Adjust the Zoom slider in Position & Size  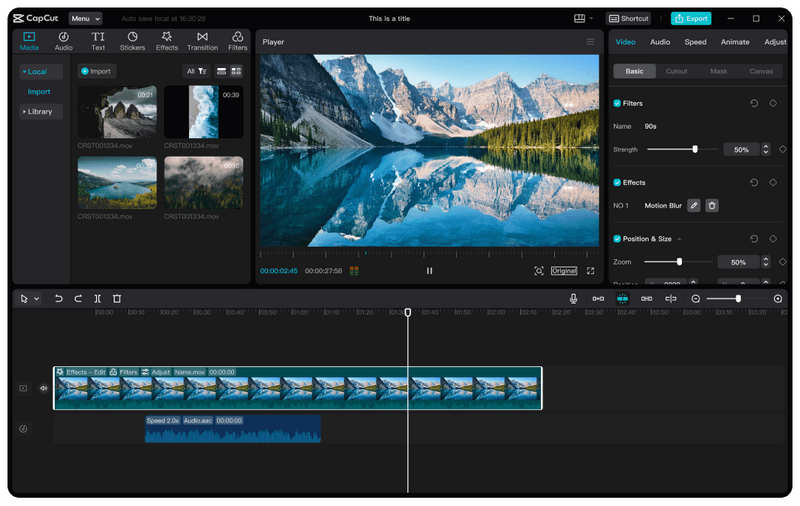pos(679,262)
